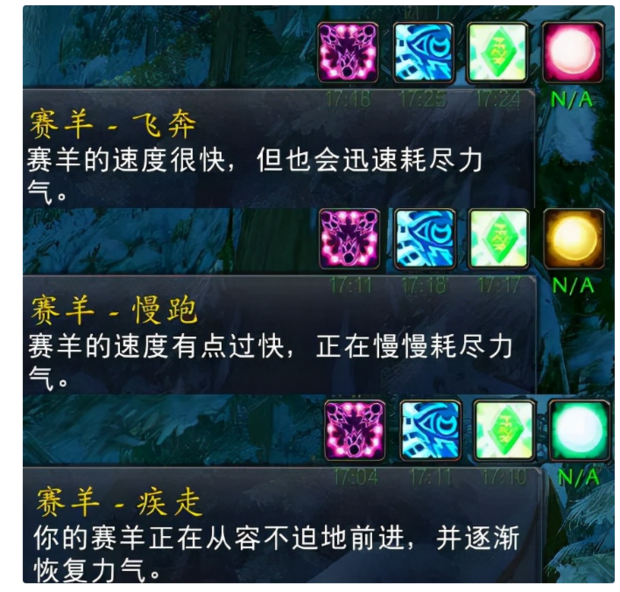Screen dimensions: 620x592
Task: Click the green diamond icon in top row
Action: pyautogui.click(x=497, y=53)
